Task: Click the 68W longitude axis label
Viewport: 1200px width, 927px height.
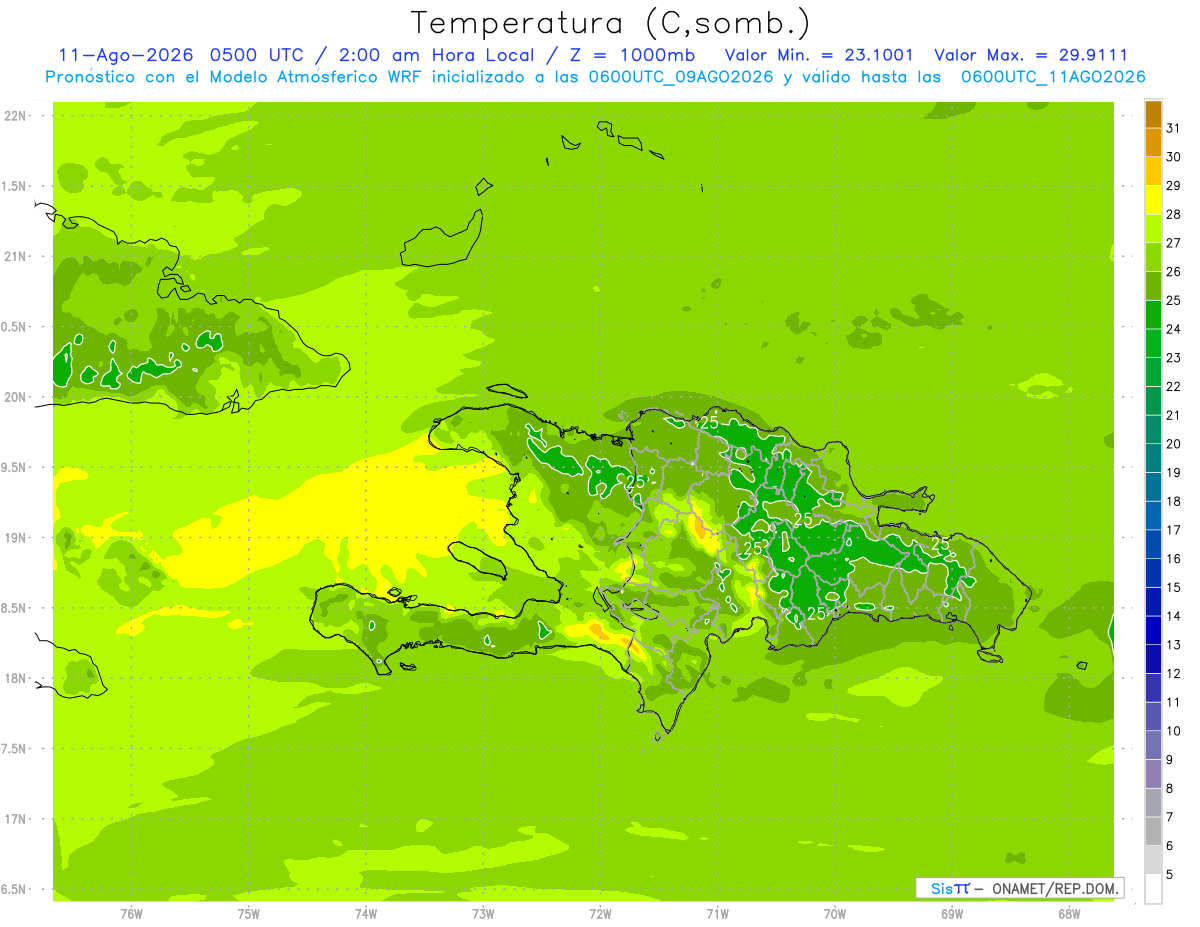Action: [1069, 914]
